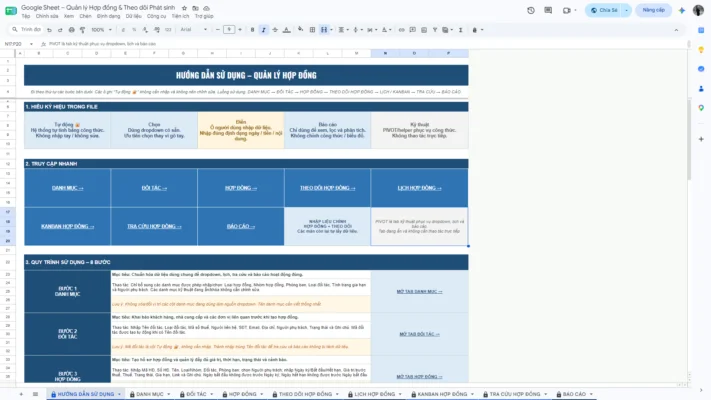Screen dimensions: 711x400
Task: Increase font size with plus button
Action: tap(240, 30)
